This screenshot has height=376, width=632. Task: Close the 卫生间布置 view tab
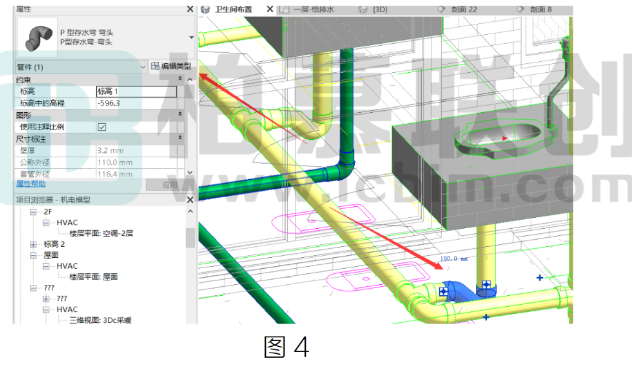270,9
